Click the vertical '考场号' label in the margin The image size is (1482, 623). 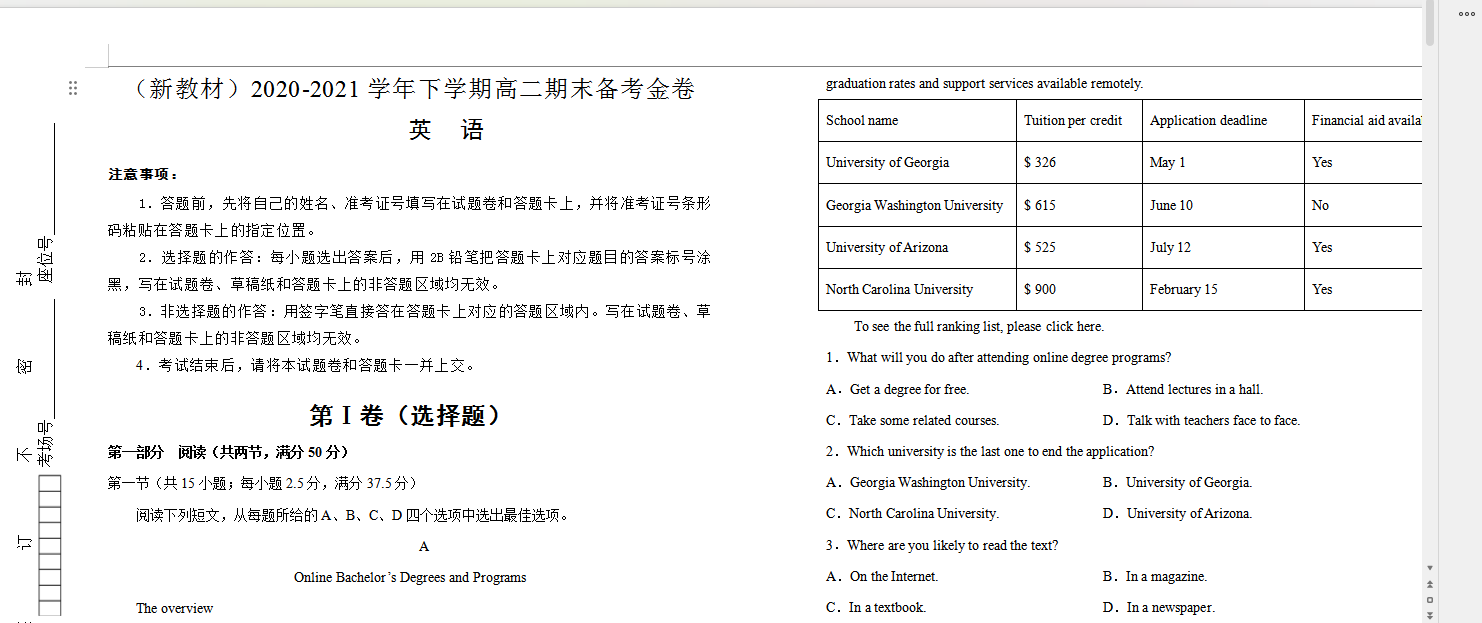point(45,443)
